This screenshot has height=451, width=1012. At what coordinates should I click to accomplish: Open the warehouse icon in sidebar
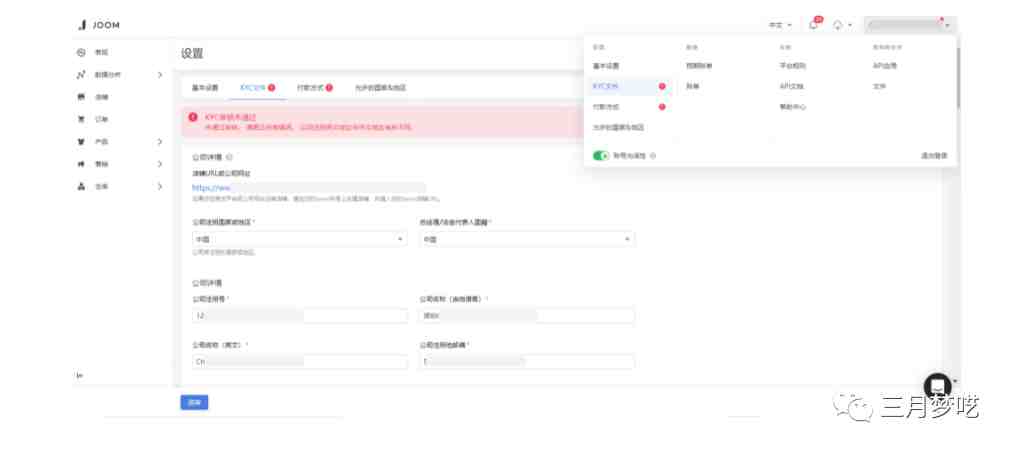click(x=81, y=186)
